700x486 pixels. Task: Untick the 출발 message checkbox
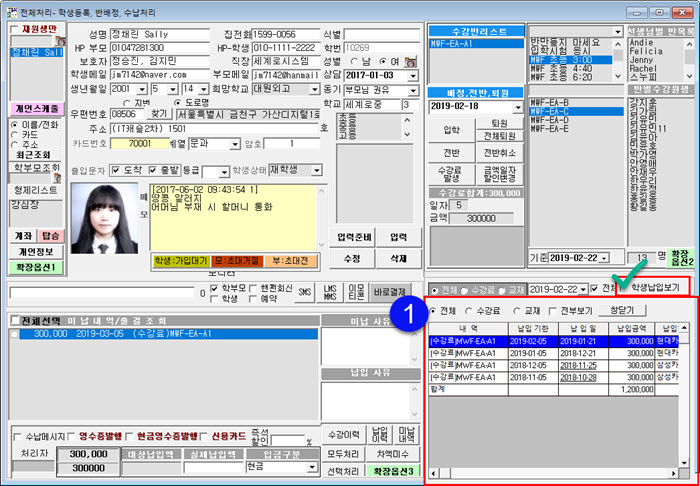click(152, 170)
